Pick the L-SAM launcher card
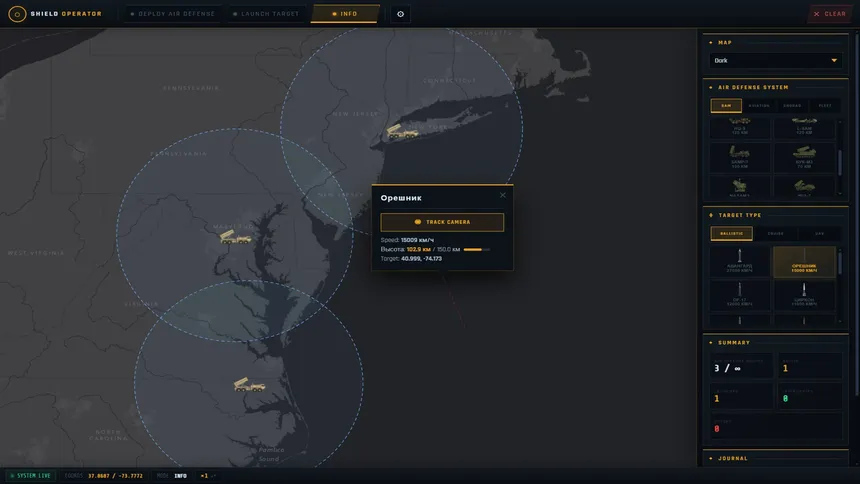Image resolution: width=860 pixels, height=484 pixels. (x=804, y=127)
